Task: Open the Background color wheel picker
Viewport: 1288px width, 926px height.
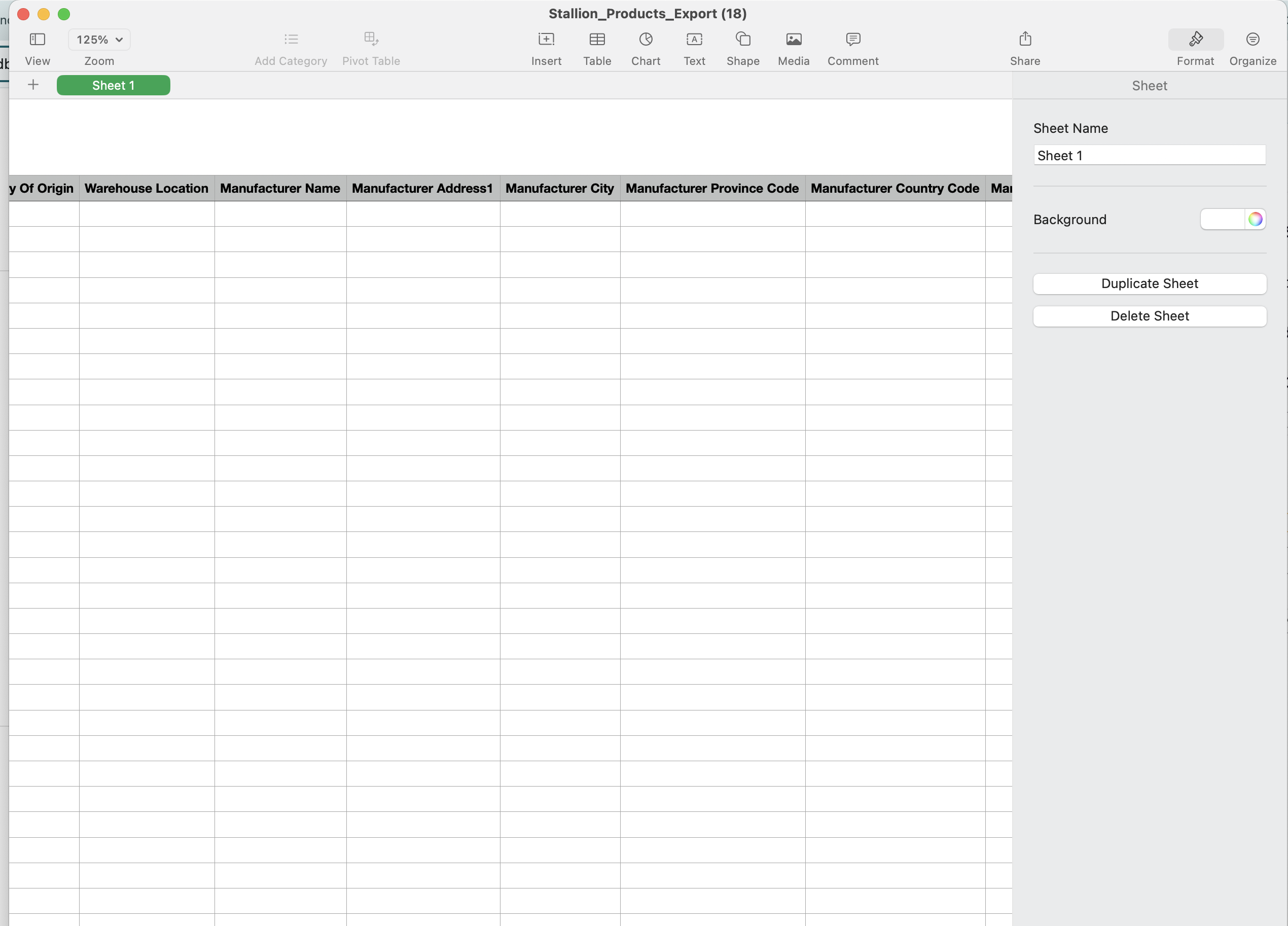Action: tap(1255, 219)
